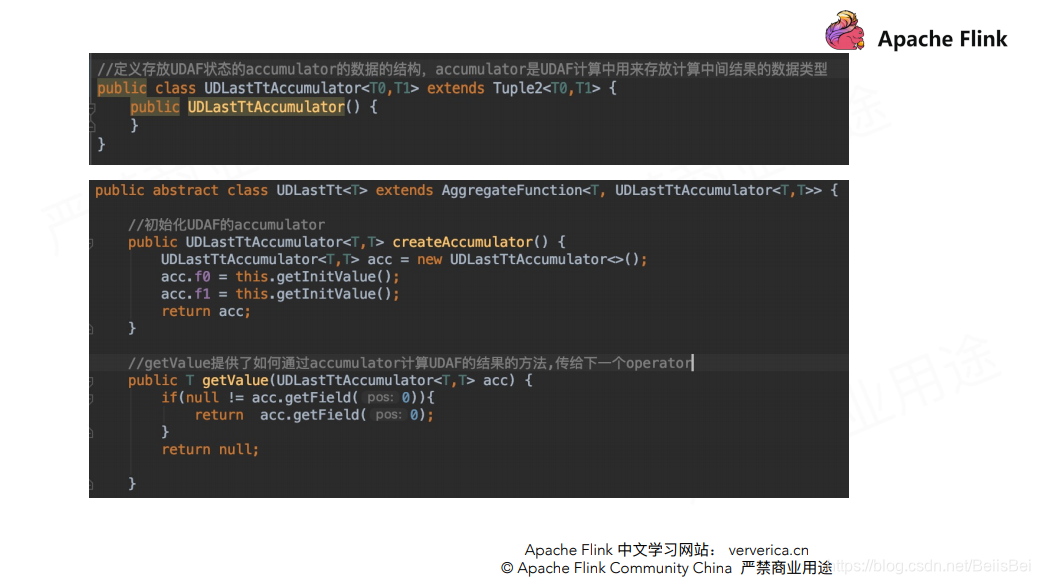Click the "public abstract class UDLastTt<T>" declaration
This screenshot has height=584, width=1040.
pyautogui.click(x=231, y=190)
